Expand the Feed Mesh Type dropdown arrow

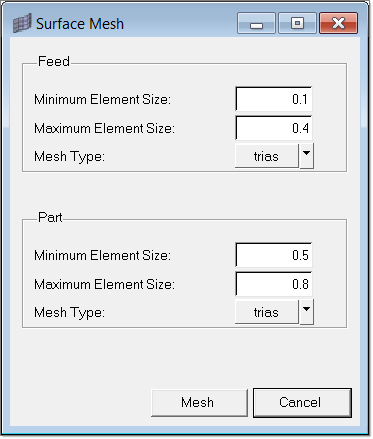point(307,156)
